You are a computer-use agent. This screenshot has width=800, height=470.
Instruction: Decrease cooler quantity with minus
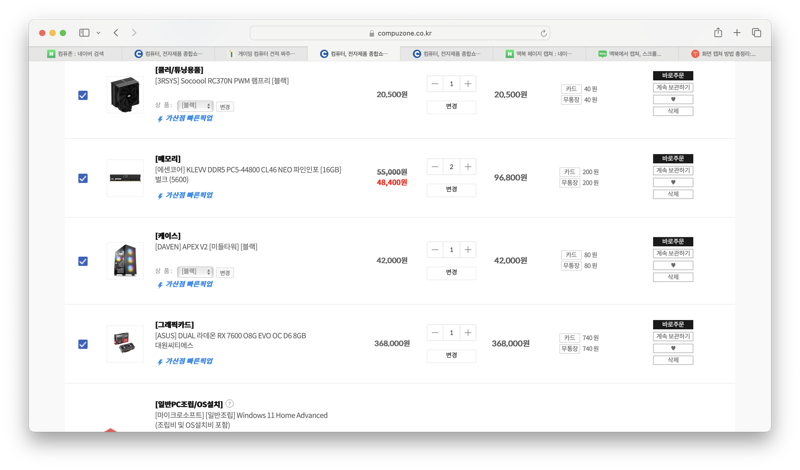(x=435, y=84)
